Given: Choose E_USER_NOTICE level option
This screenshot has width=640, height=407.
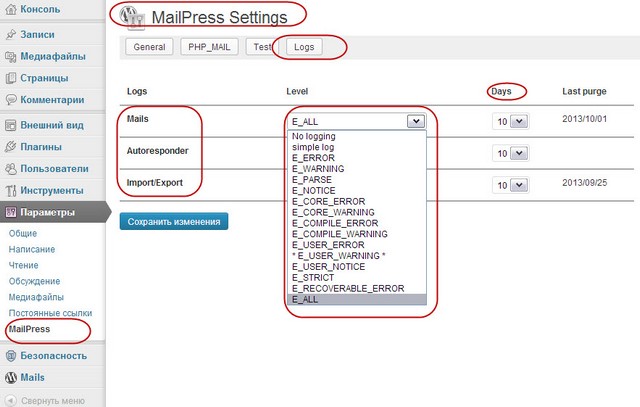Looking at the screenshot, I should pos(357,267).
